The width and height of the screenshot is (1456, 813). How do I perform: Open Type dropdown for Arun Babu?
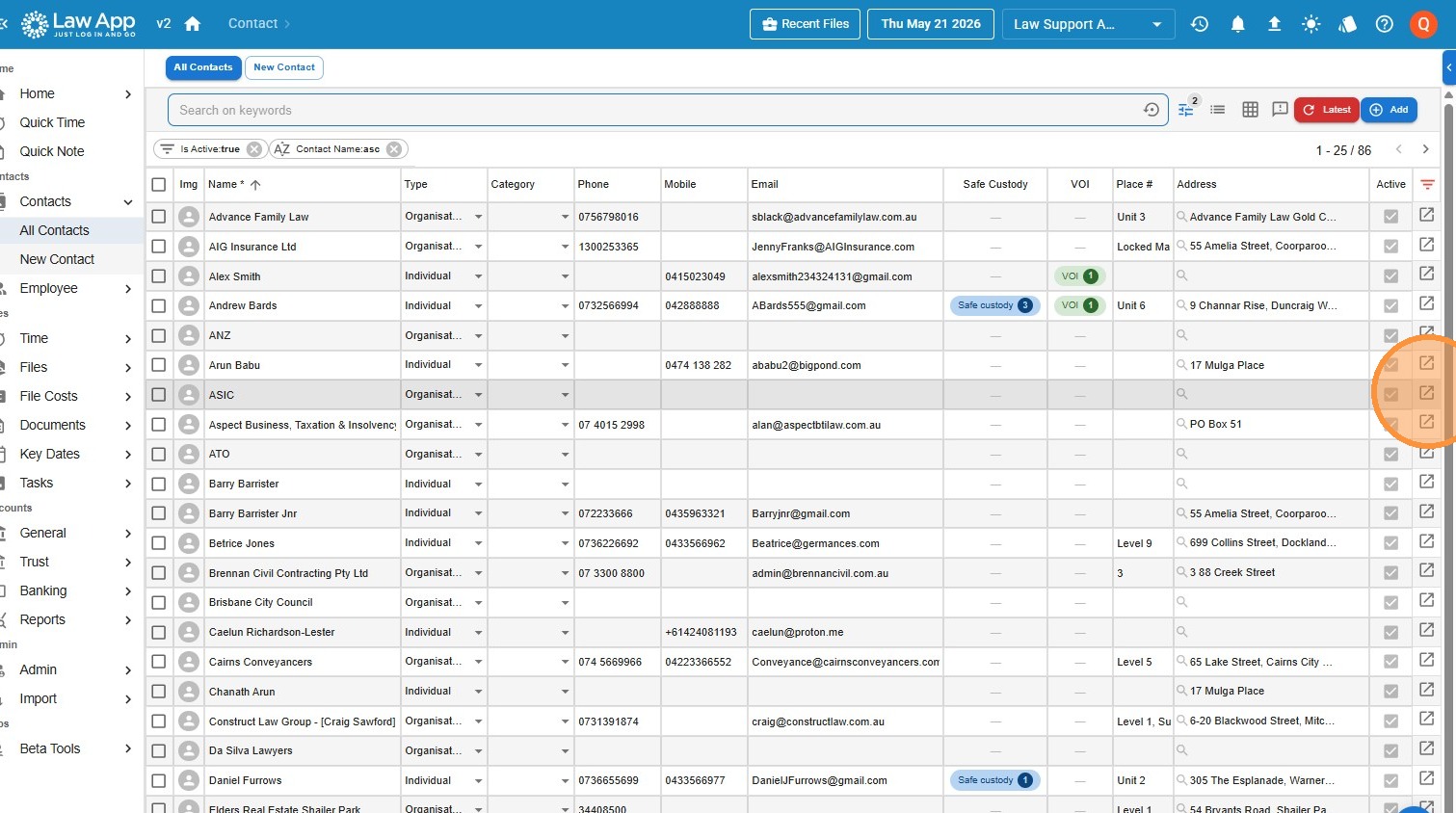(478, 365)
